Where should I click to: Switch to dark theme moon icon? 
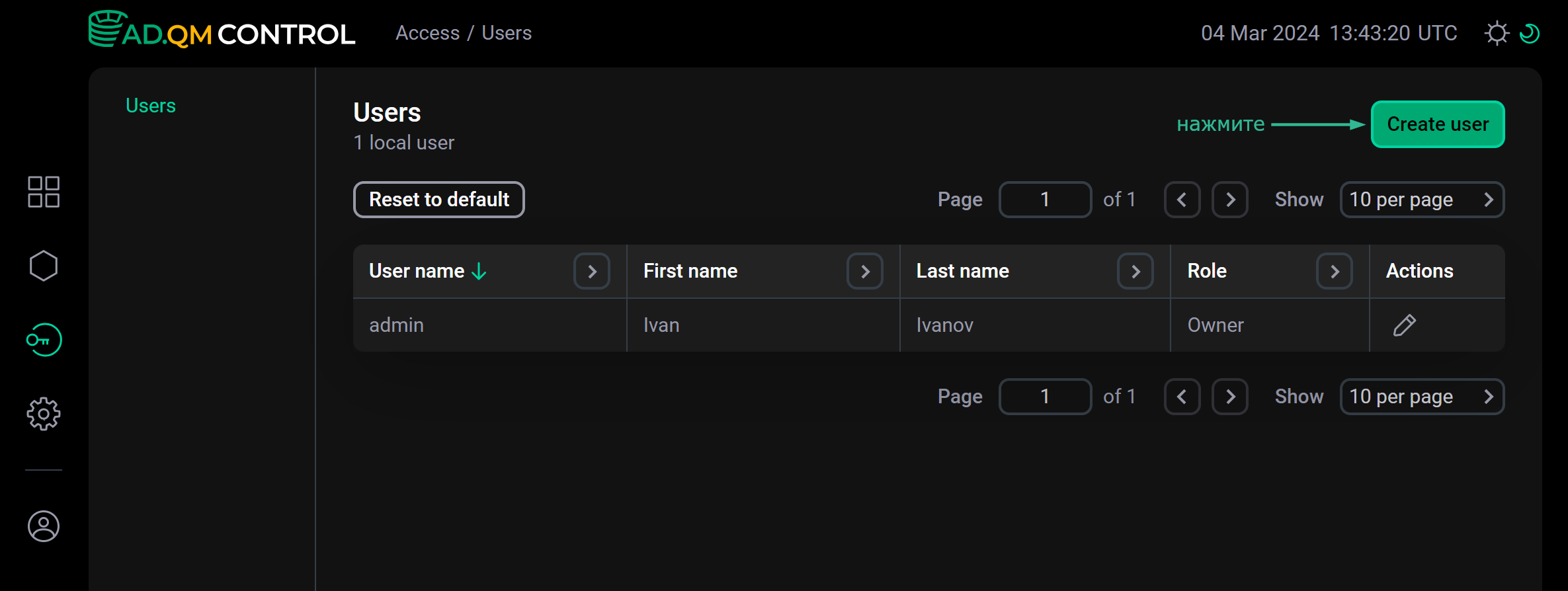pos(1530,33)
